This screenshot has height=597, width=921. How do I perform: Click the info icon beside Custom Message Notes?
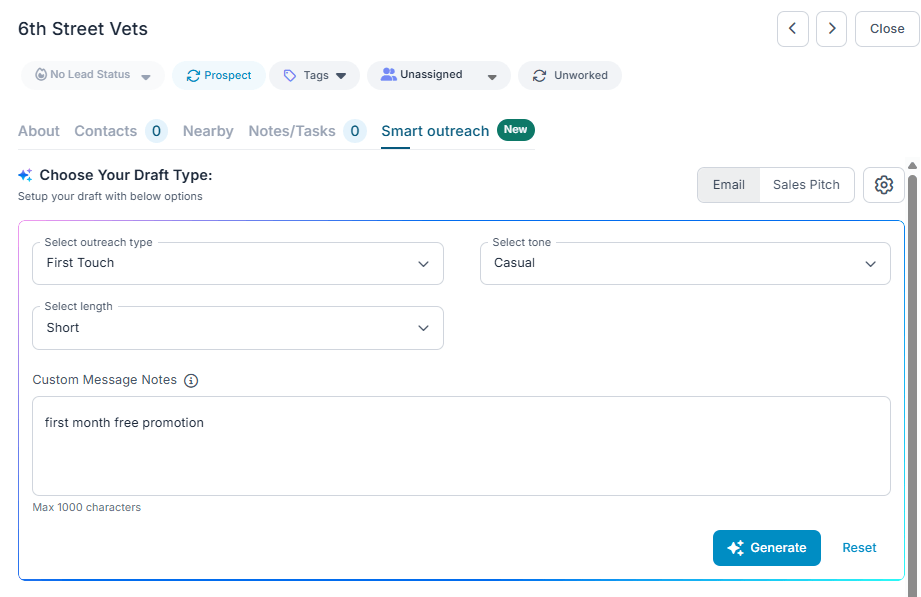pos(191,381)
